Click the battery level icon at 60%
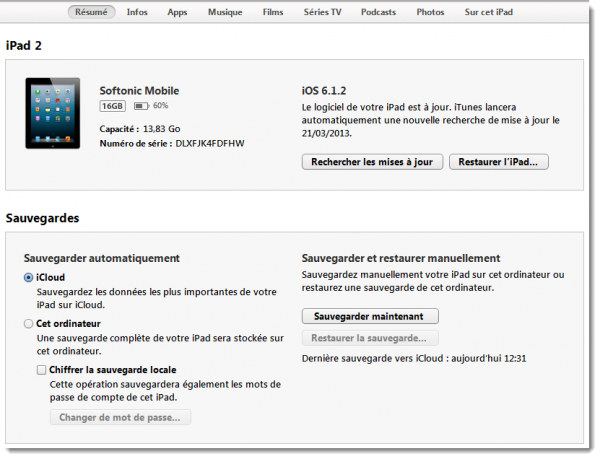This screenshot has height=459, width=600. coord(139,105)
